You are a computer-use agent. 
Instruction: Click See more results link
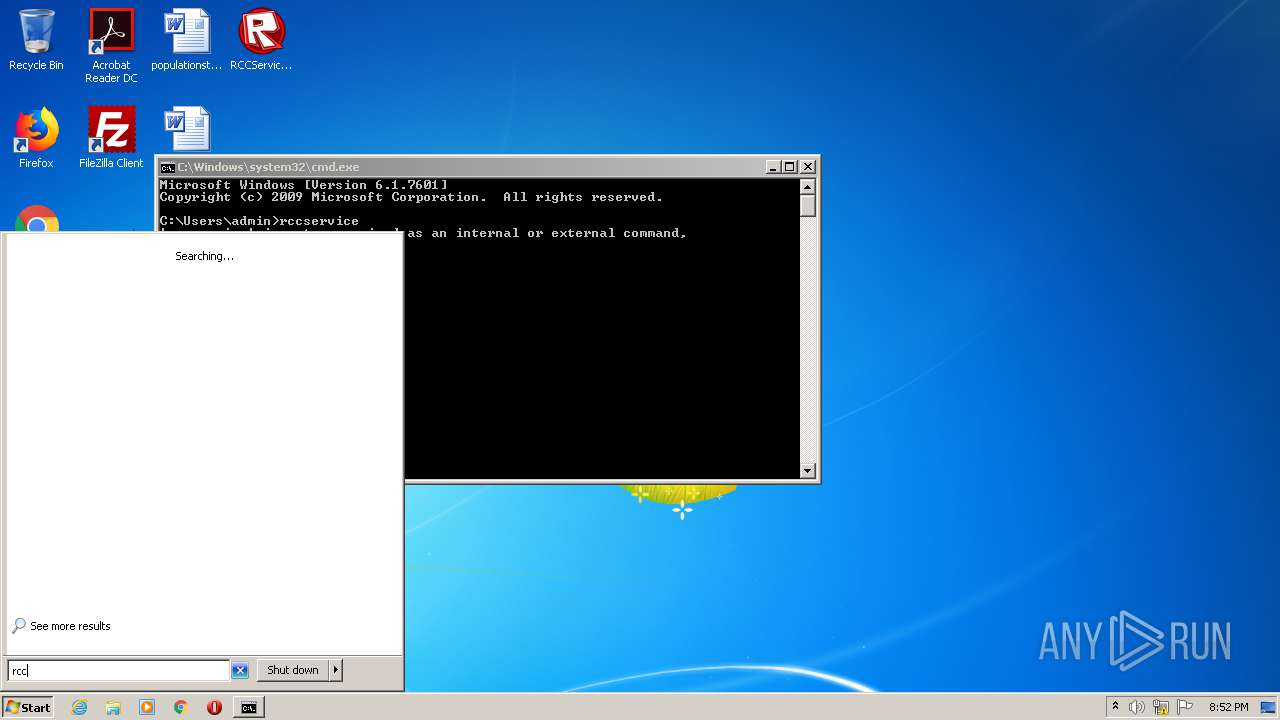(70, 626)
